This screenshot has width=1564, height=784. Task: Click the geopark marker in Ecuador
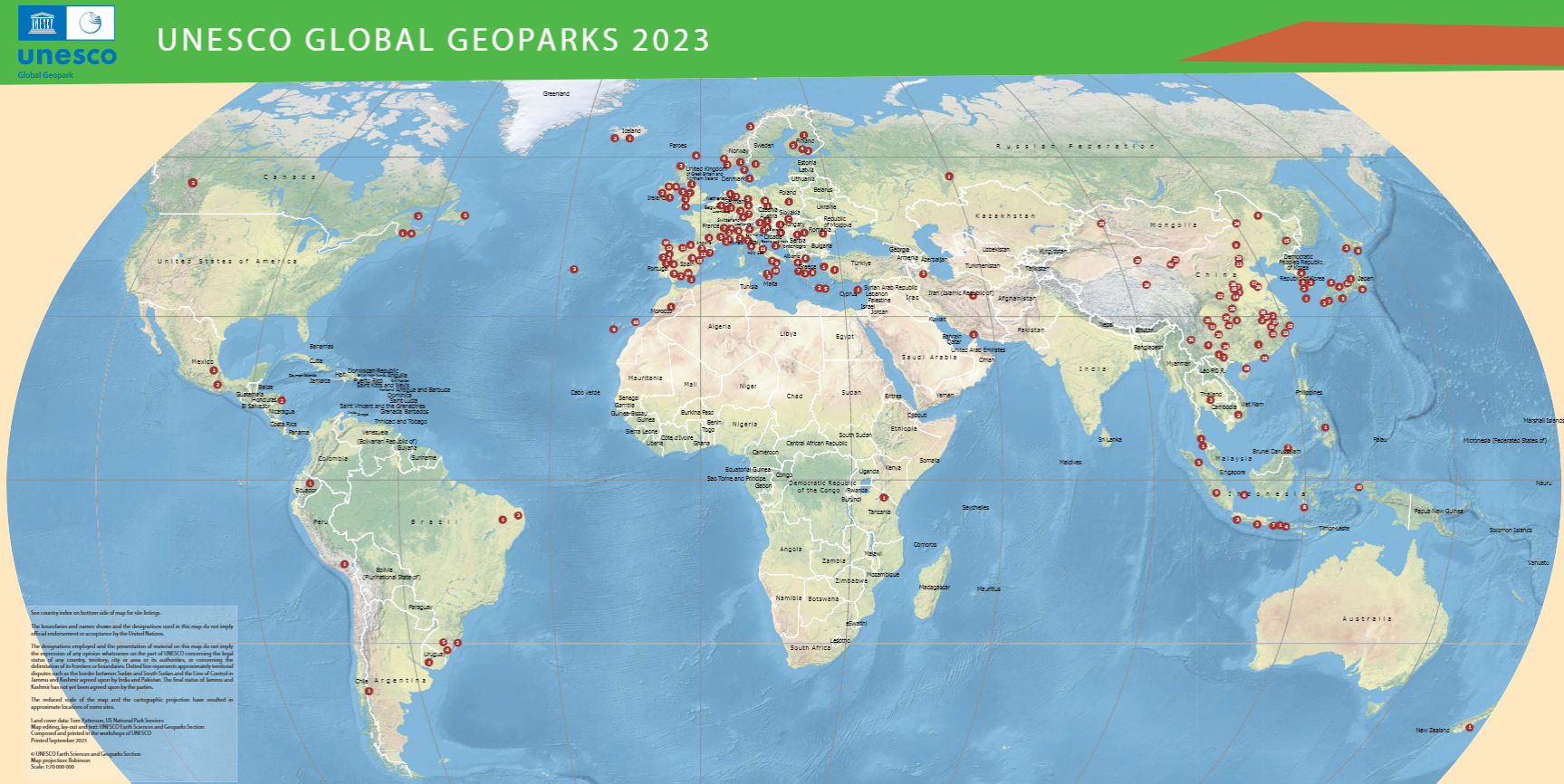pos(310,483)
